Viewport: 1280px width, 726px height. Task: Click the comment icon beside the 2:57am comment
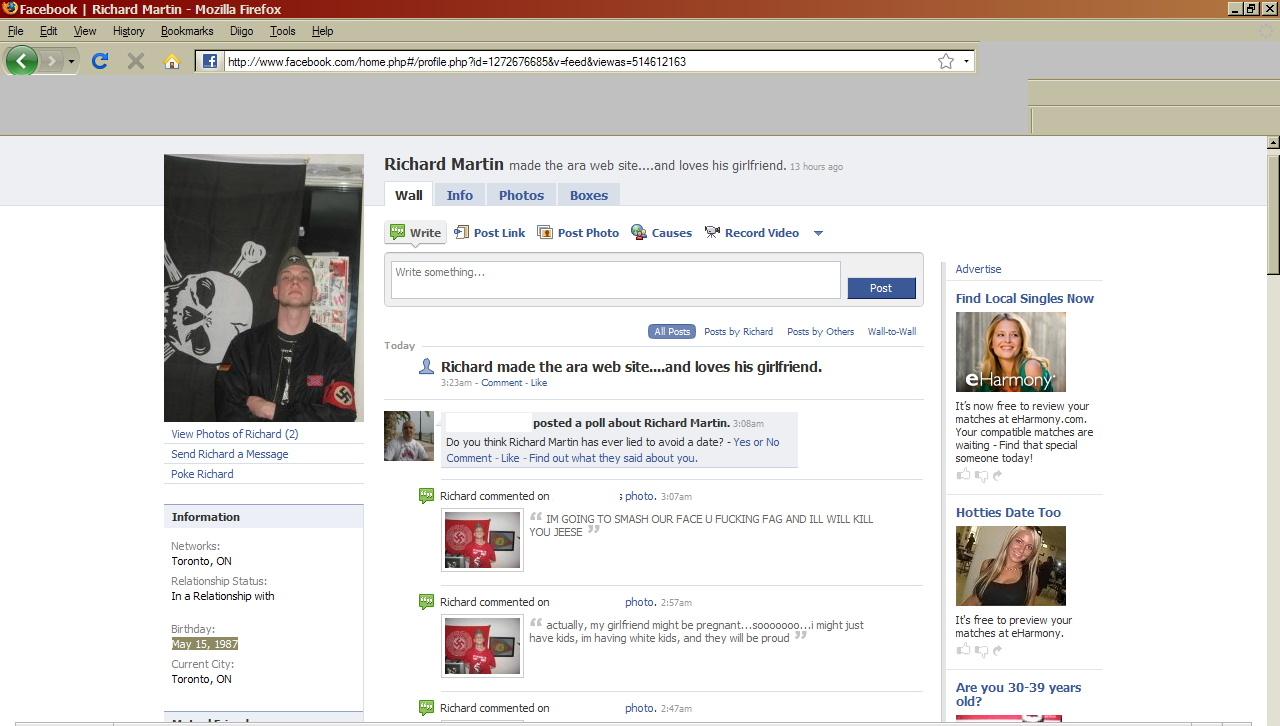(427, 602)
